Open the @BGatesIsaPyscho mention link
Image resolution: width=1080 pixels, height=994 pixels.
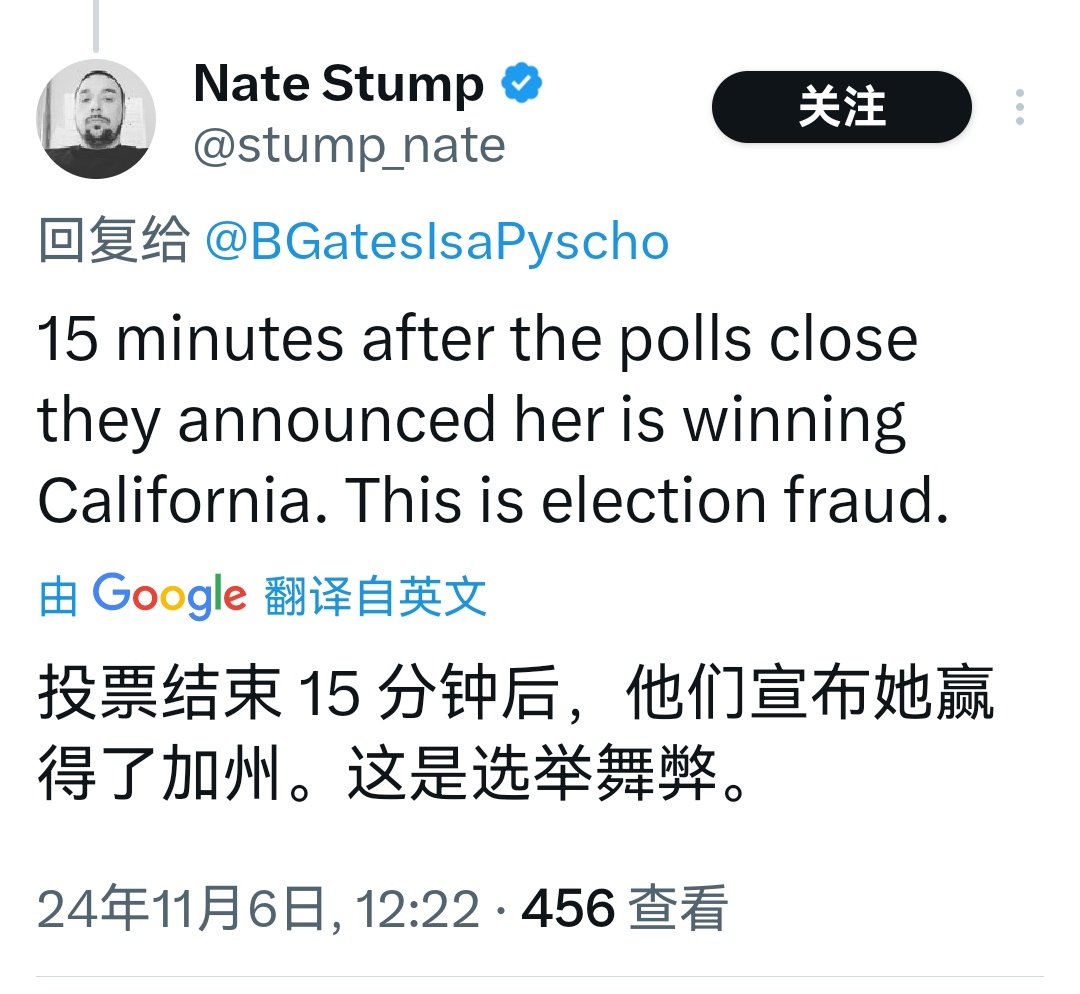point(437,242)
